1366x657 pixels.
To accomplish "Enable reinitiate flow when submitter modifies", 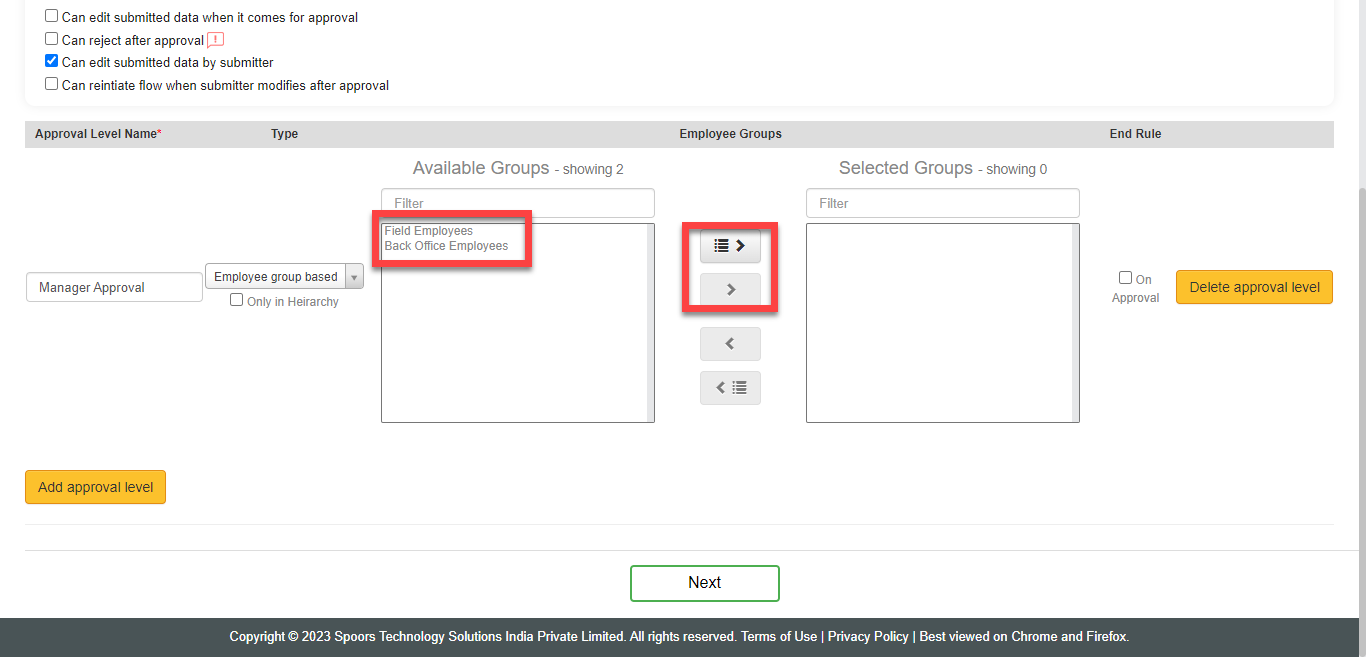I will (x=52, y=84).
